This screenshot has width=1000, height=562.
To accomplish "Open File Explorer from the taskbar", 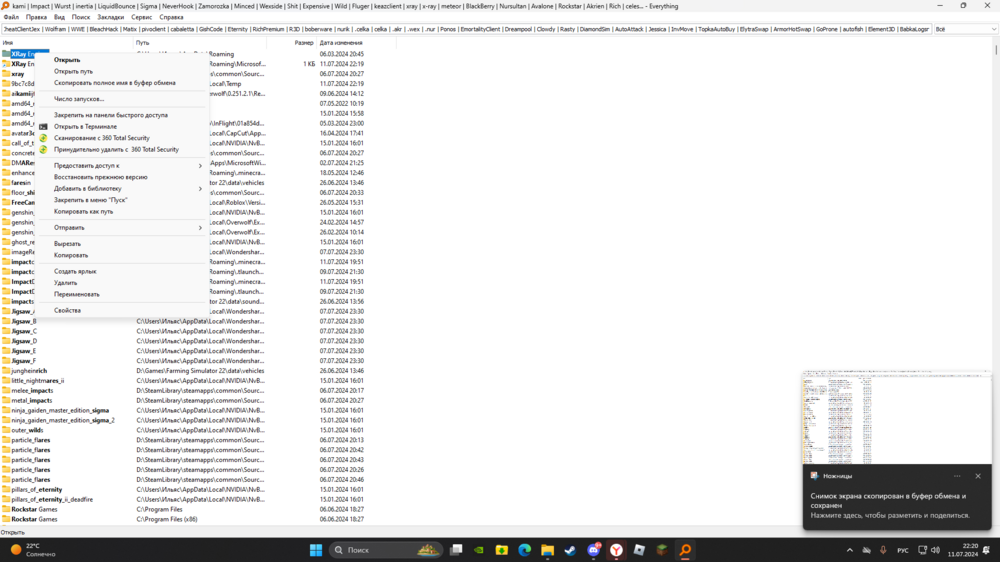I will click(548, 550).
